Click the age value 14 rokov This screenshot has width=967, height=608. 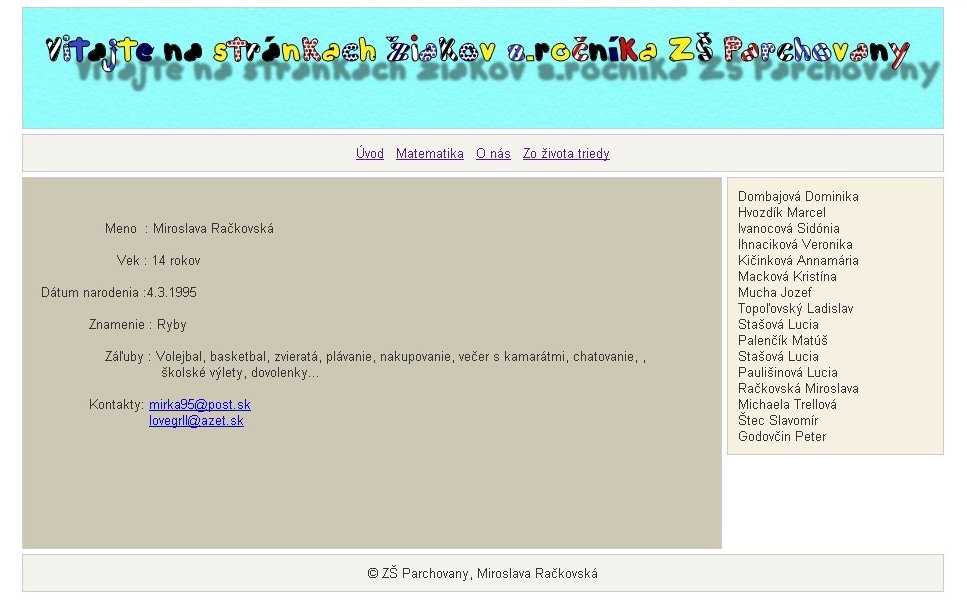click(x=176, y=261)
